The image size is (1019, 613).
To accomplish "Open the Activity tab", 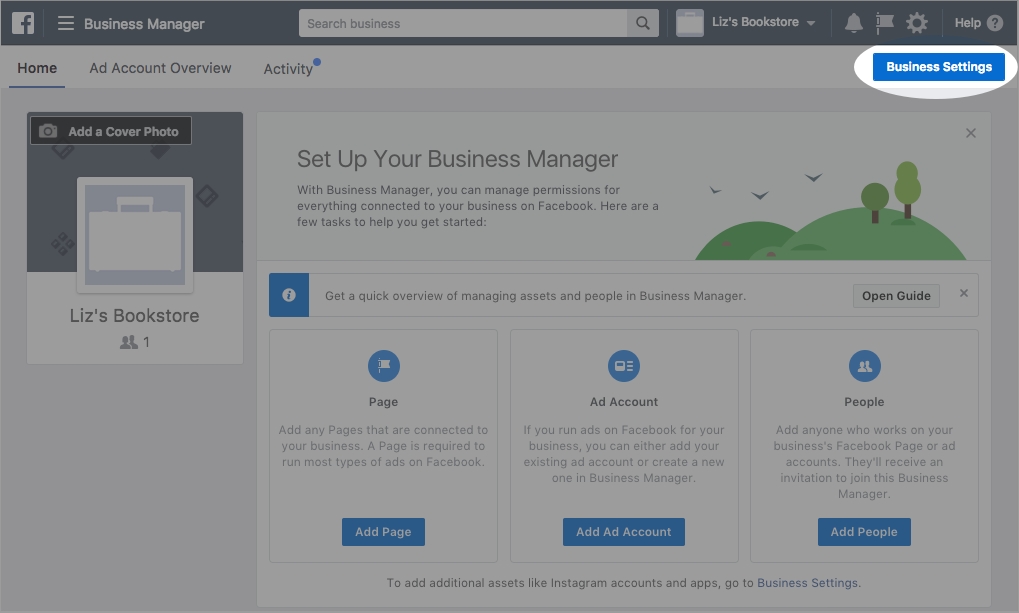I will pyautogui.click(x=288, y=69).
